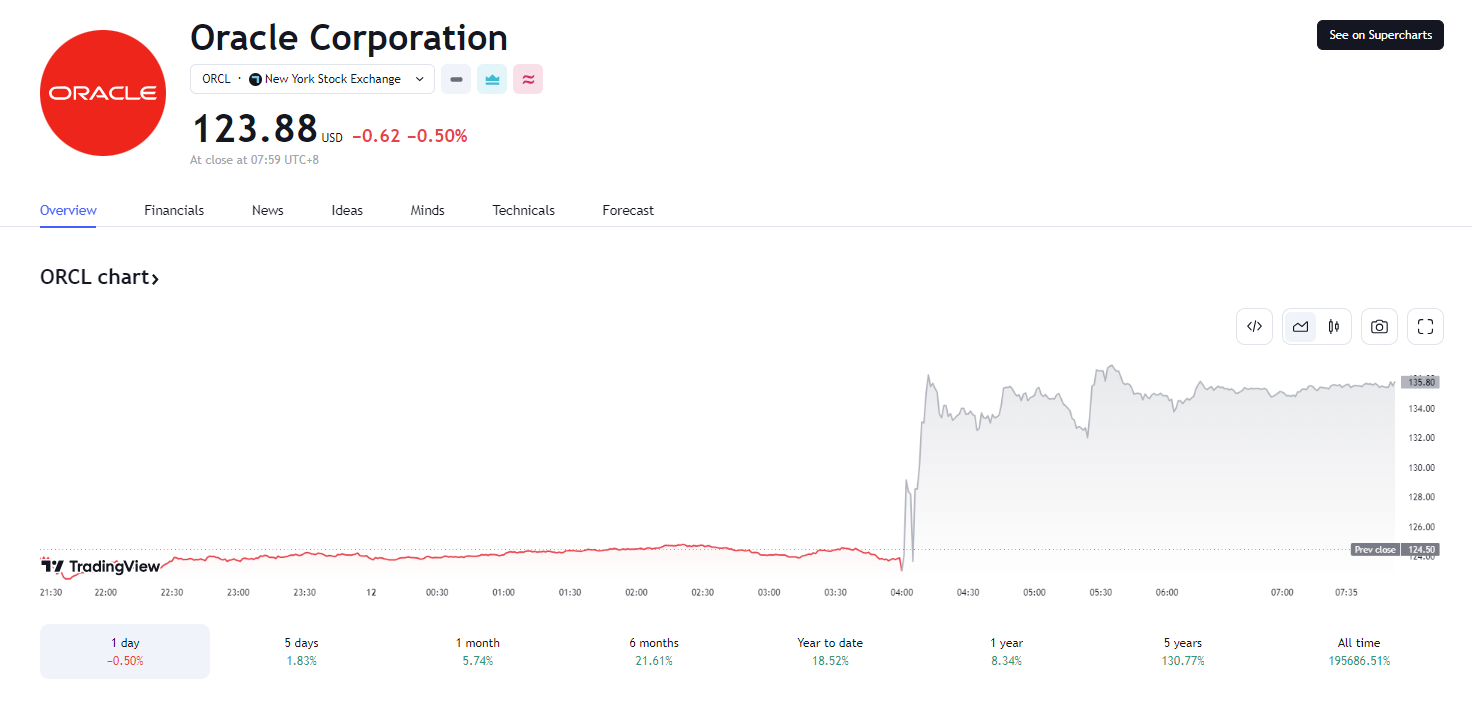Select the 5 years range button

1182,651
